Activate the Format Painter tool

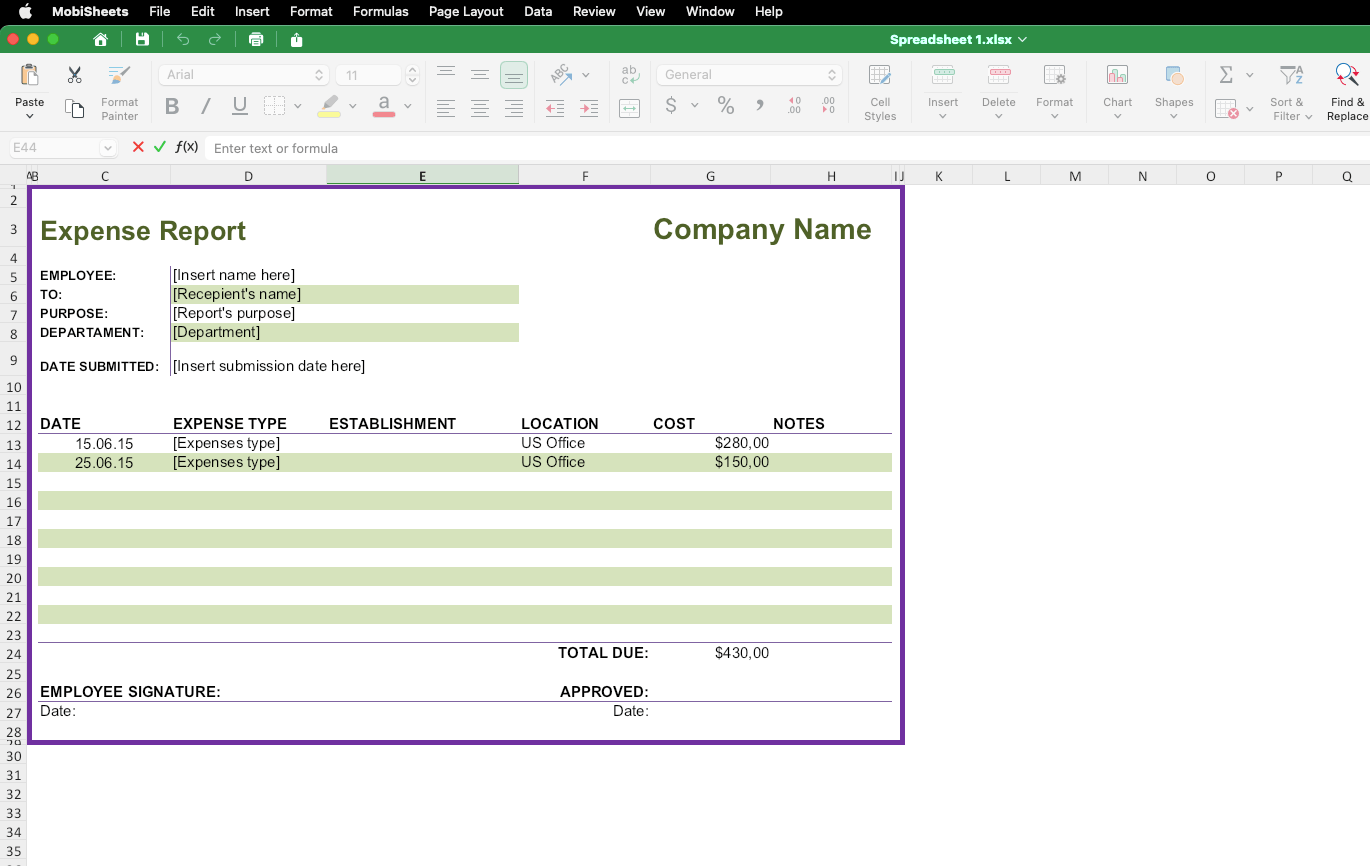coord(119,92)
